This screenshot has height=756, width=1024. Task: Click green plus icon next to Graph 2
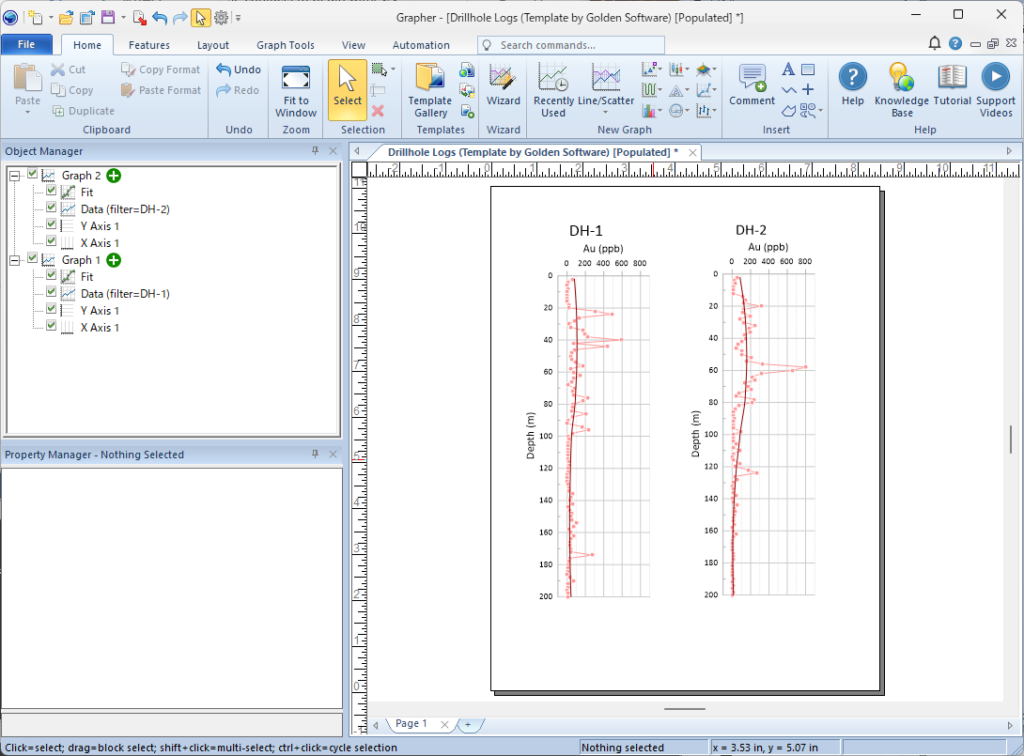(x=114, y=175)
